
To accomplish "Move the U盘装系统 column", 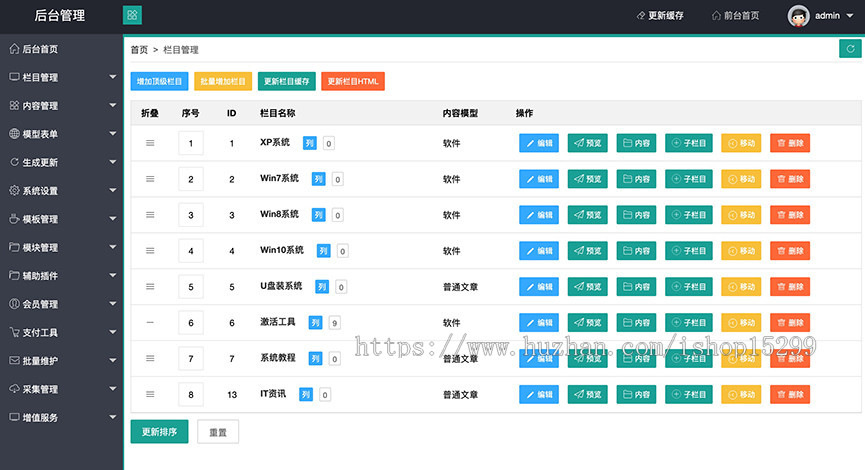I will point(741,286).
